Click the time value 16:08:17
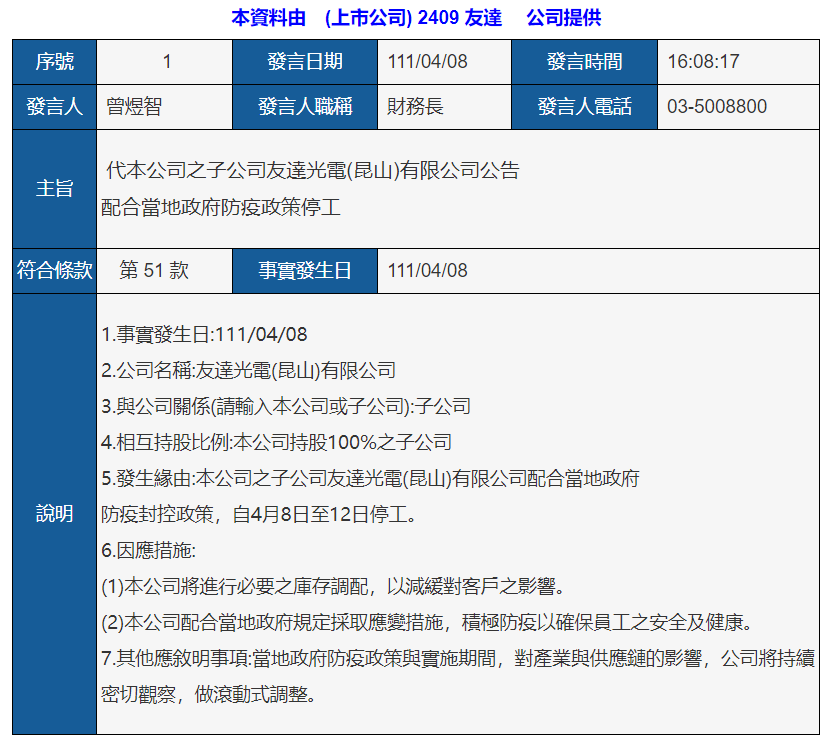Screen dimensions: 834x740 tap(703, 62)
